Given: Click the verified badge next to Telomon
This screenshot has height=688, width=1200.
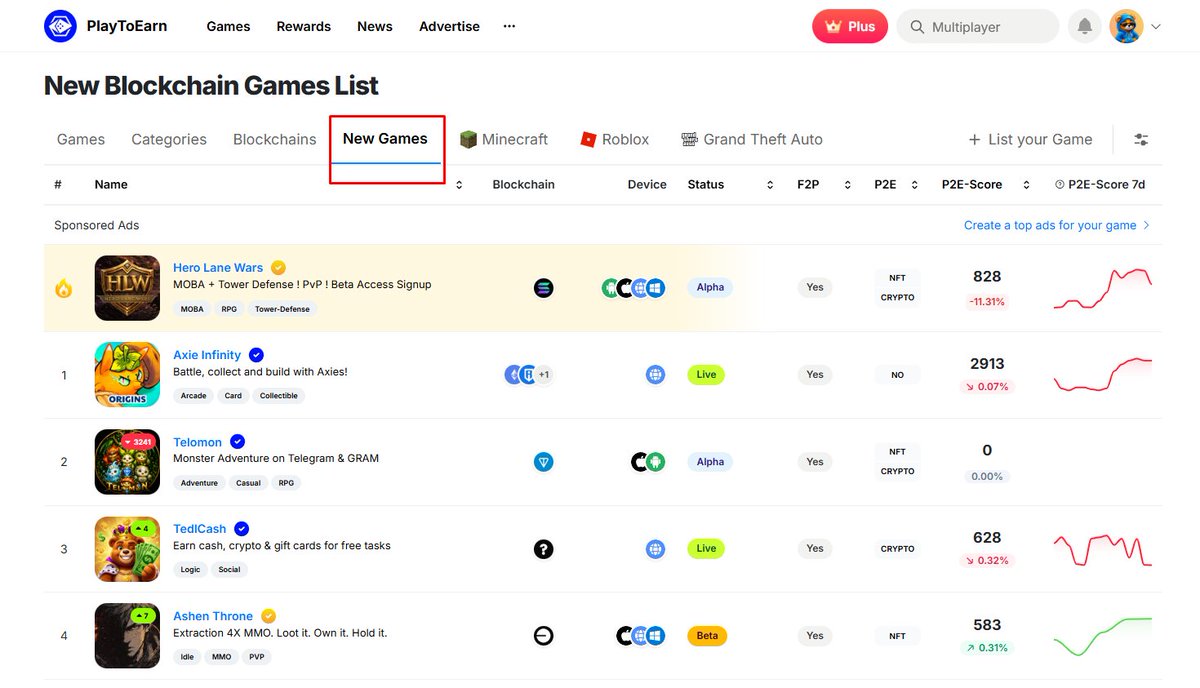Looking at the screenshot, I should [238, 442].
